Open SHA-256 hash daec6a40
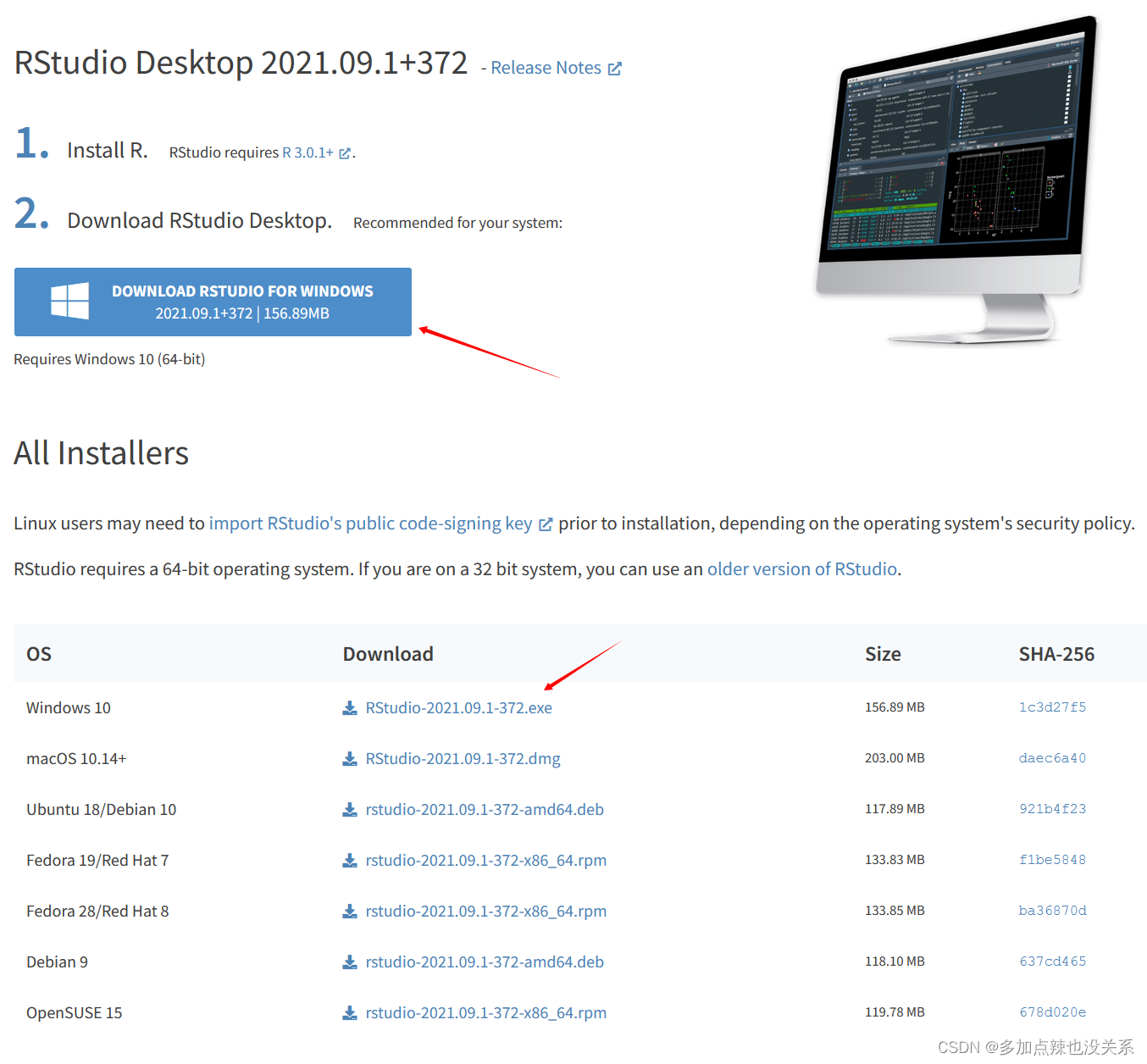The width and height of the screenshot is (1147, 1064). coord(1052,758)
